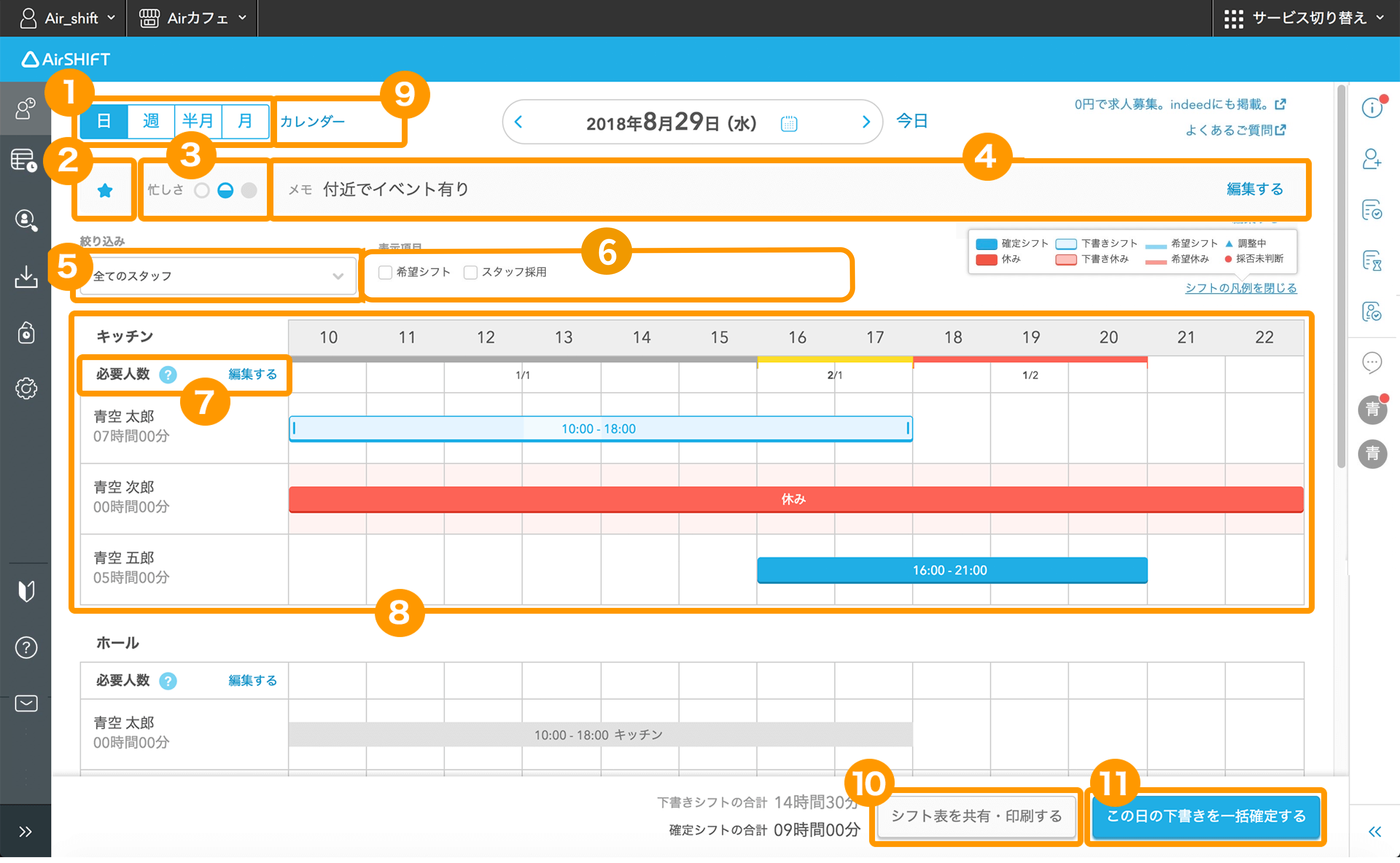Click シフトの凡例を閉じる link
1400x863 pixels.
point(1241,288)
